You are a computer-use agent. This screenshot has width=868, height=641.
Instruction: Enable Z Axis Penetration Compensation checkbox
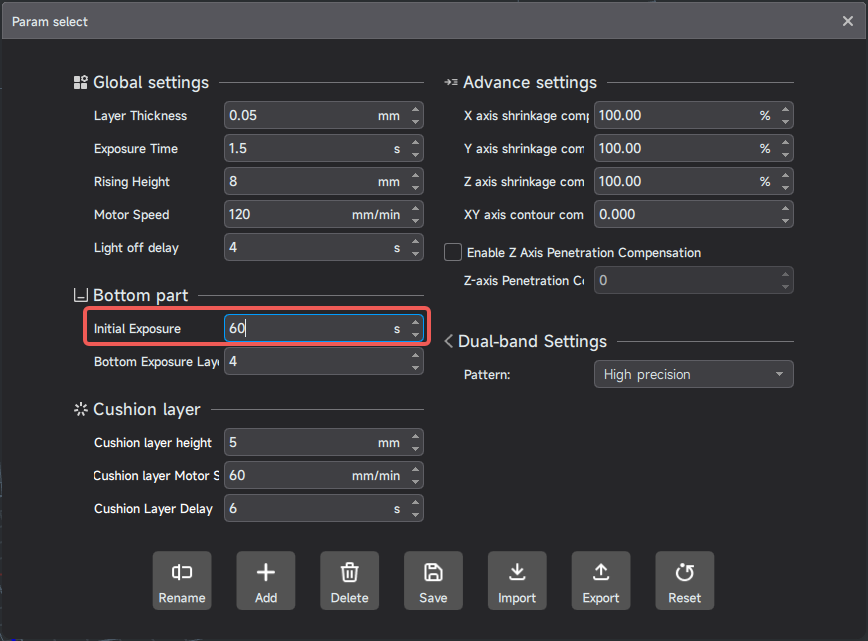tap(453, 253)
